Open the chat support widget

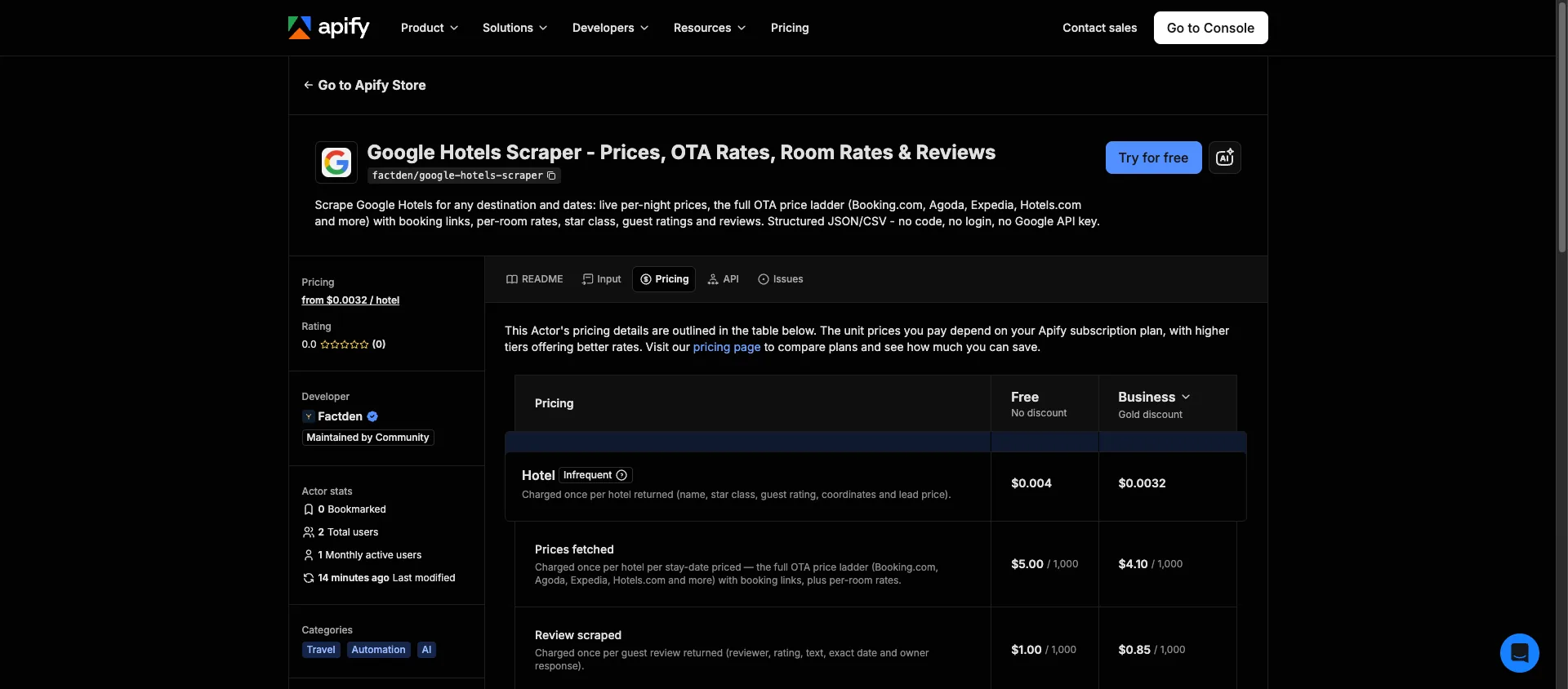(x=1519, y=653)
